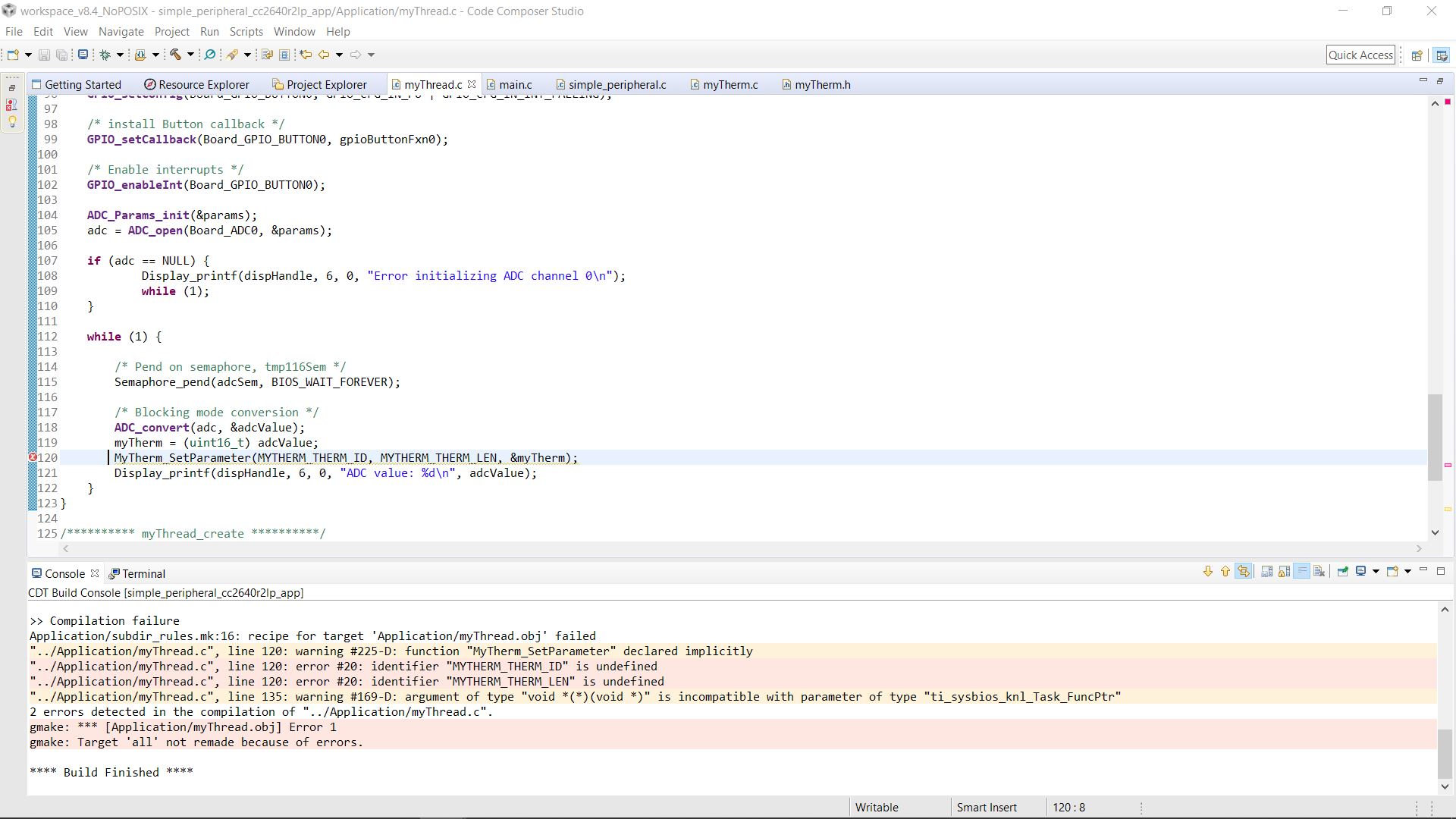Save the current file with the disk icon
Screen dimensions: 1456x819
(44, 54)
